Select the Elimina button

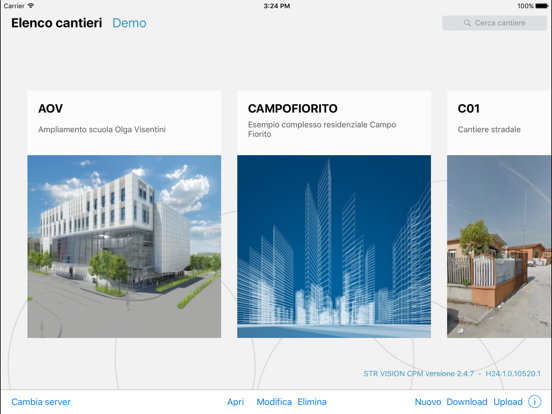coord(312,402)
